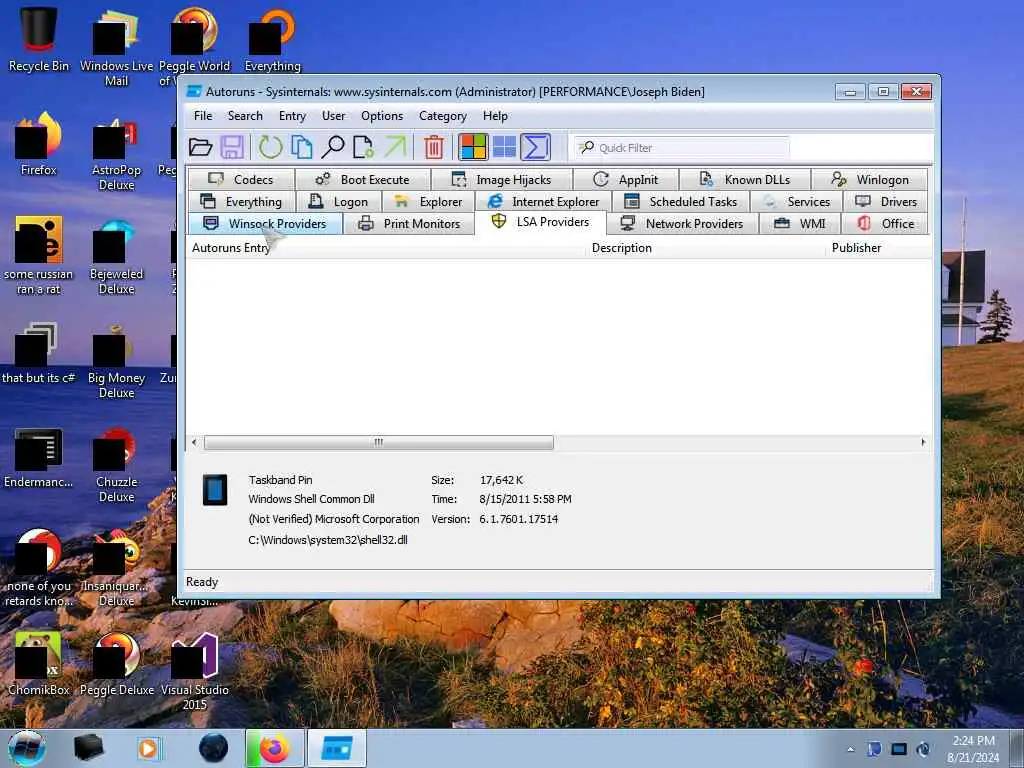The width and height of the screenshot is (1024, 768).
Task: Click the scrollbar left arrow
Action: tap(194, 442)
